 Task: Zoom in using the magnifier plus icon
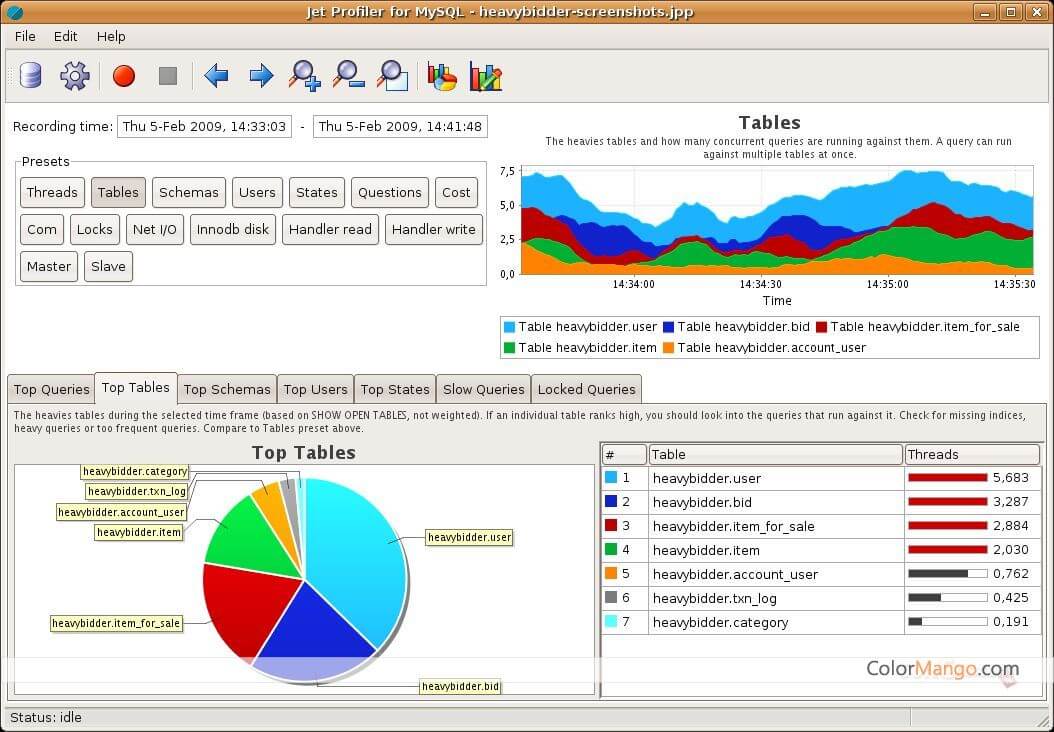point(304,76)
